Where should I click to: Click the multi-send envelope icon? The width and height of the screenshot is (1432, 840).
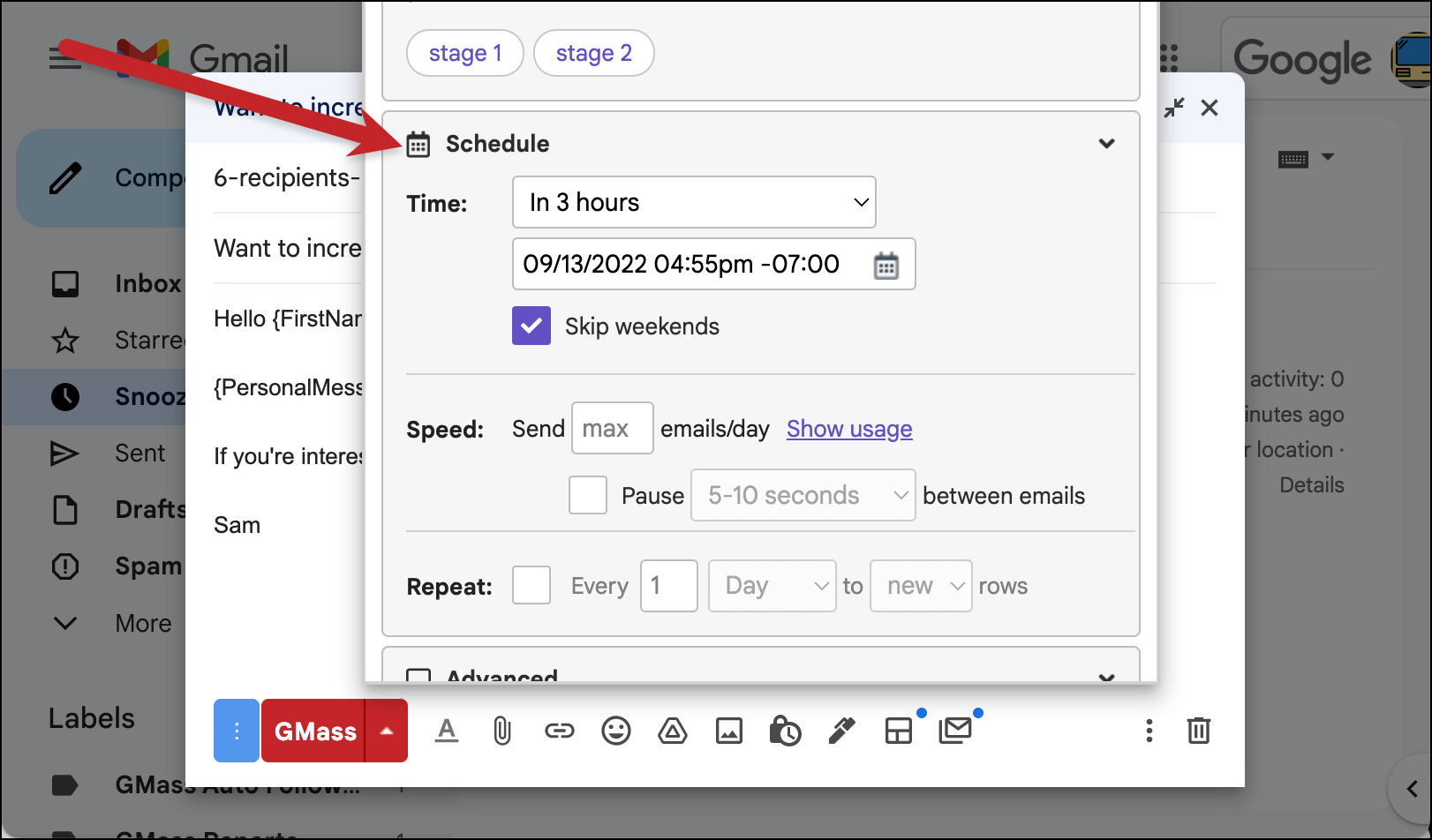[955, 731]
